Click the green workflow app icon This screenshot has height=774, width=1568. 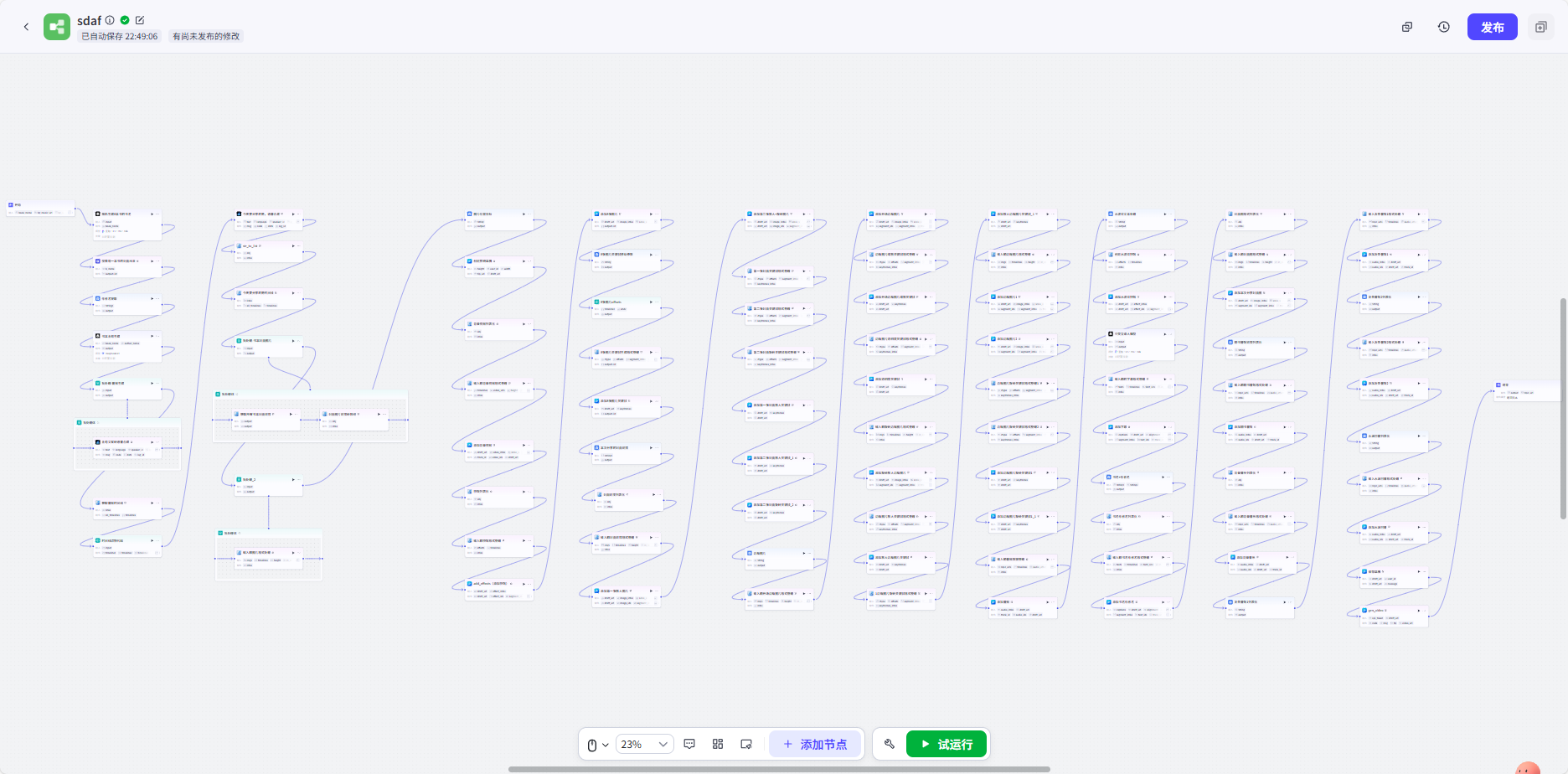pos(57,27)
